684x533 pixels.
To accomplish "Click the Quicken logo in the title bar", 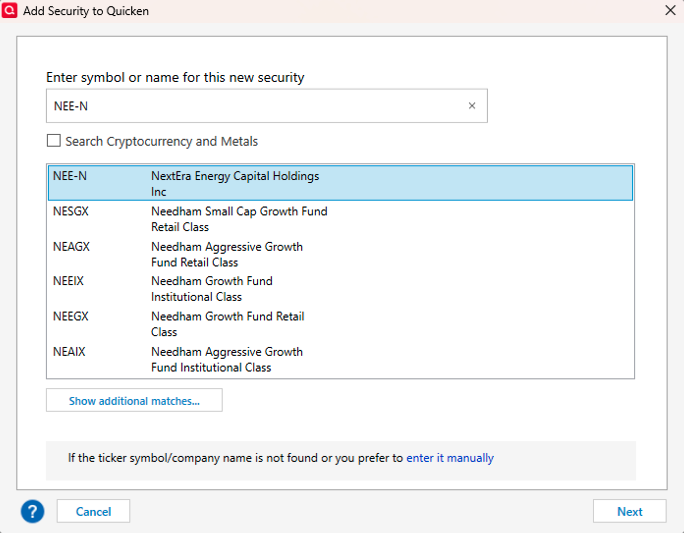I will (x=10, y=10).
